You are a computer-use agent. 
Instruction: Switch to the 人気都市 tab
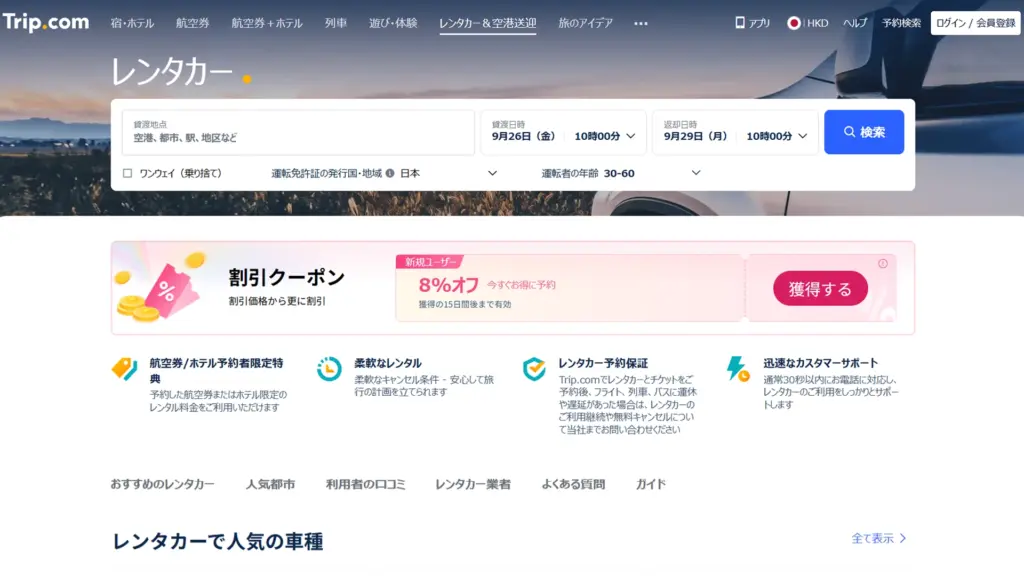270,484
